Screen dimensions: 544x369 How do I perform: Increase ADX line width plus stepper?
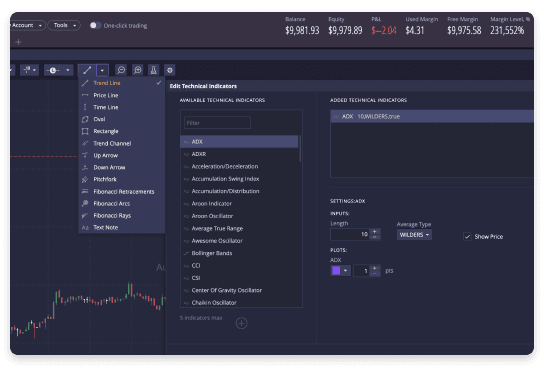[x=375, y=268]
